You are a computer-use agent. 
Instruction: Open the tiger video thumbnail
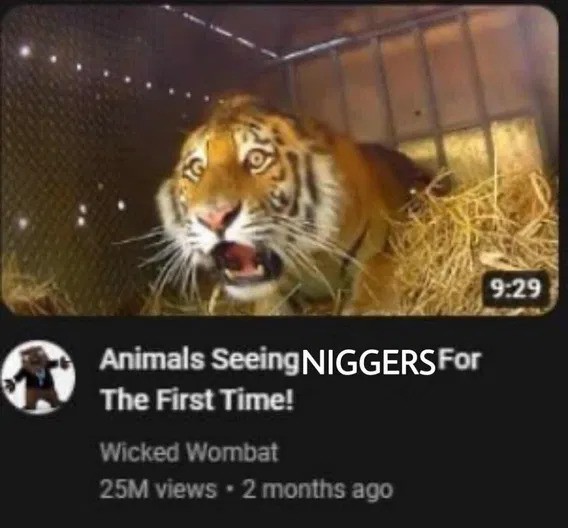pyautogui.click(x=280, y=160)
